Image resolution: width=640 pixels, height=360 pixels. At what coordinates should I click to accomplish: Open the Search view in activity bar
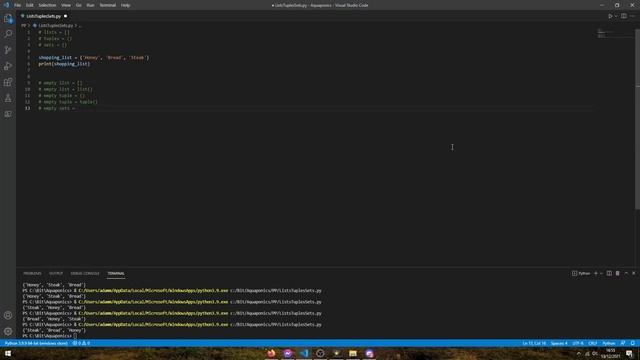pyautogui.click(x=8, y=34)
